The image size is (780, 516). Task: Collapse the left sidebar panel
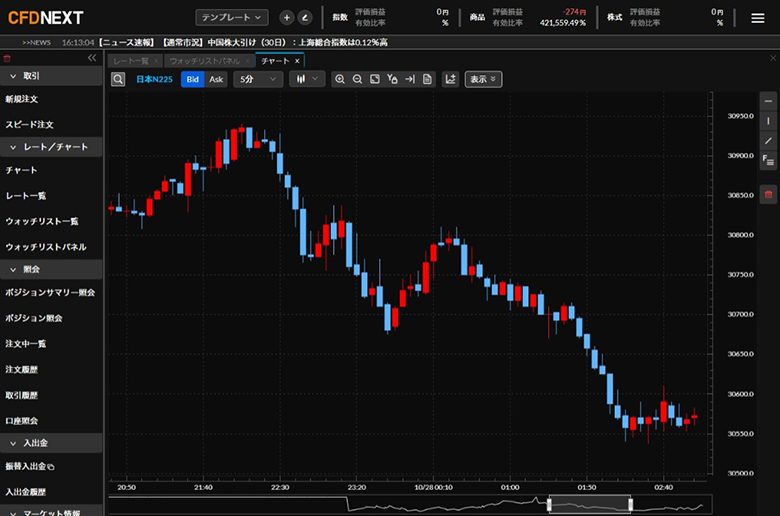92,58
